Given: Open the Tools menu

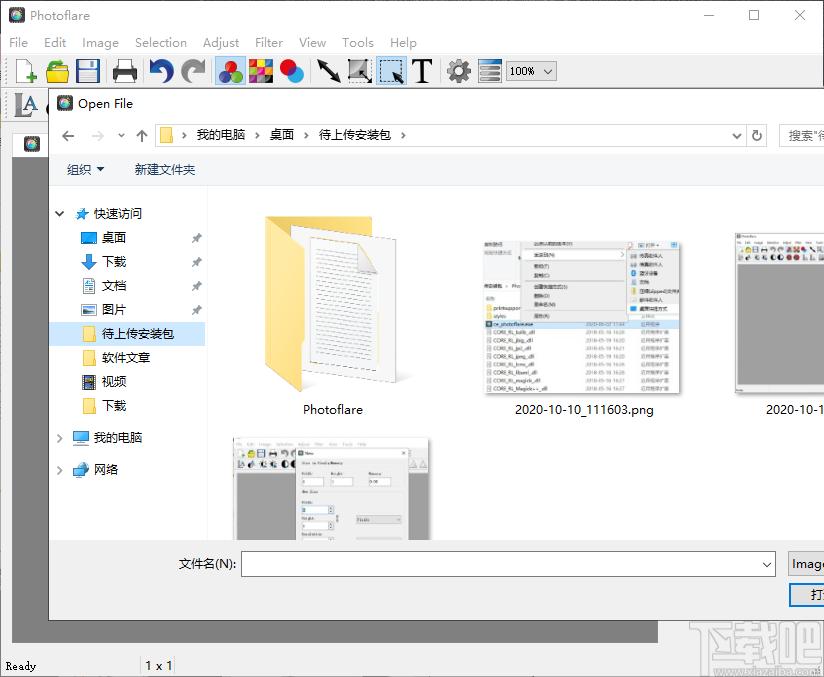Looking at the screenshot, I should click(x=358, y=43).
